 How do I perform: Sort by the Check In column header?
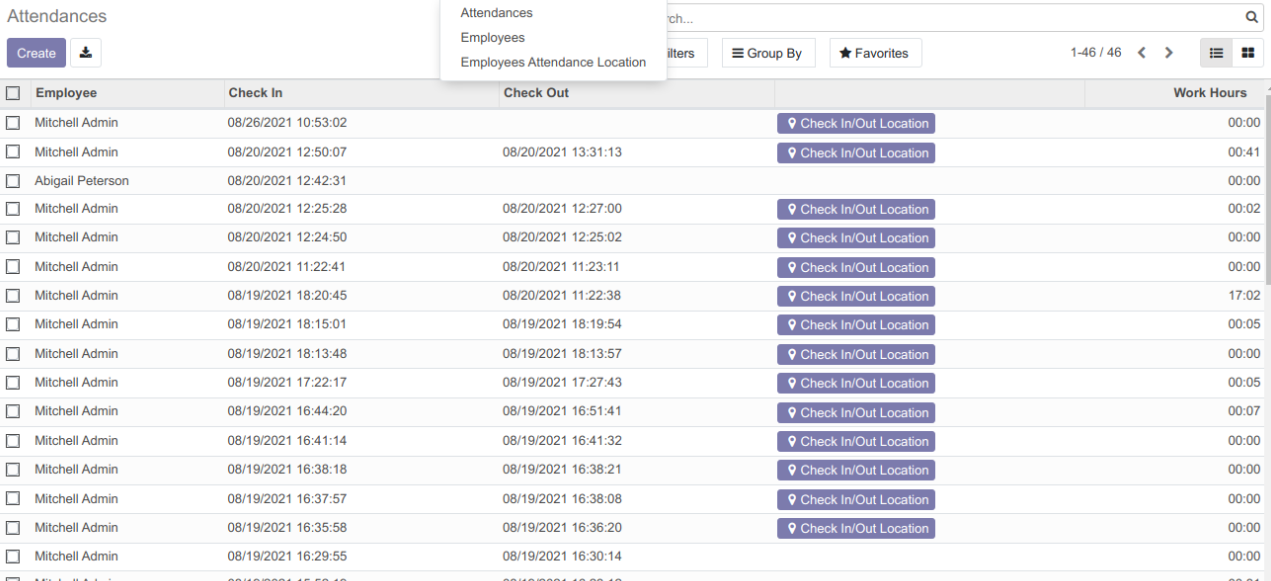[255, 93]
